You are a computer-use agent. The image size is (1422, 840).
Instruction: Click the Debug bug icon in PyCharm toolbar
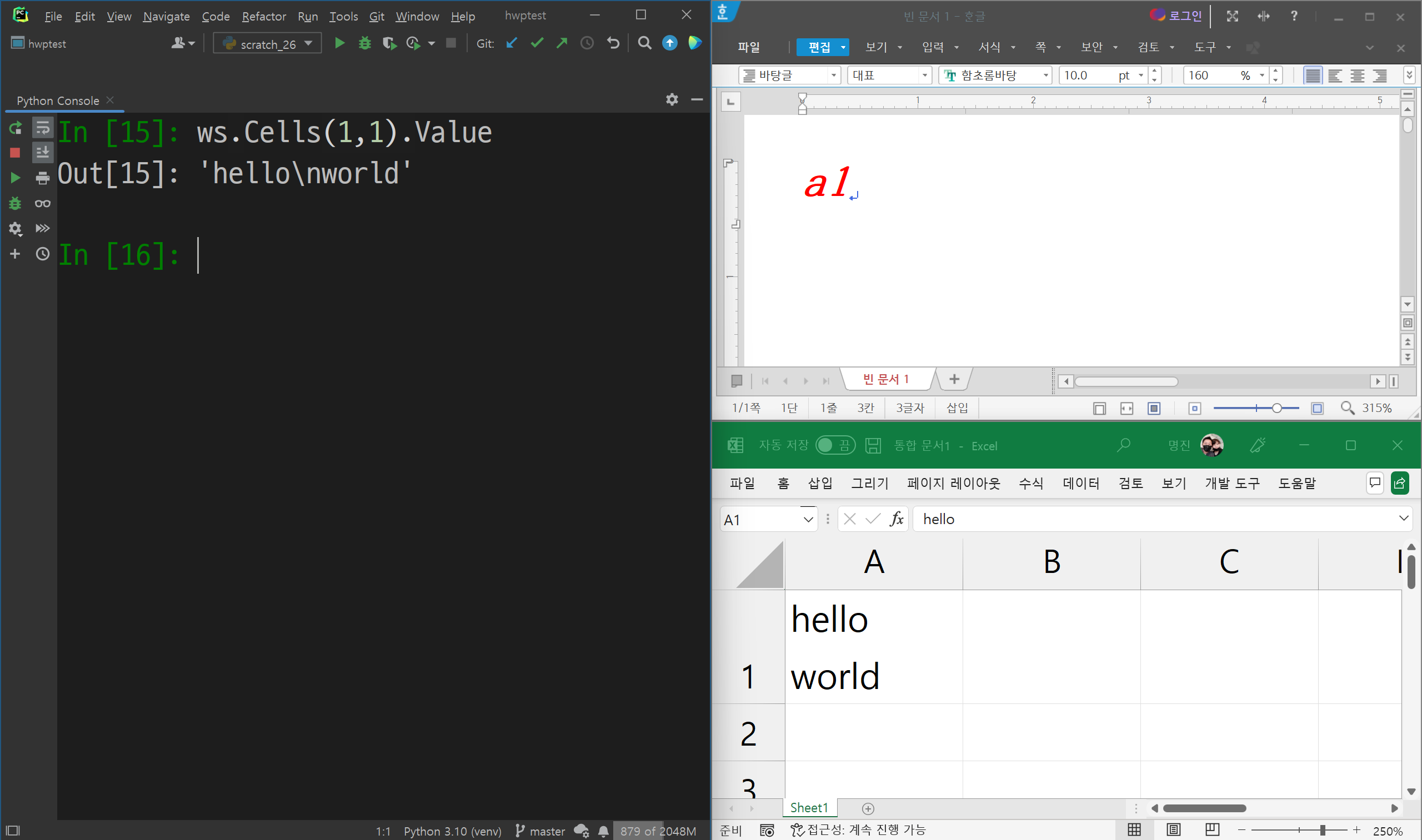pyautogui.click(x=365, y=43)
